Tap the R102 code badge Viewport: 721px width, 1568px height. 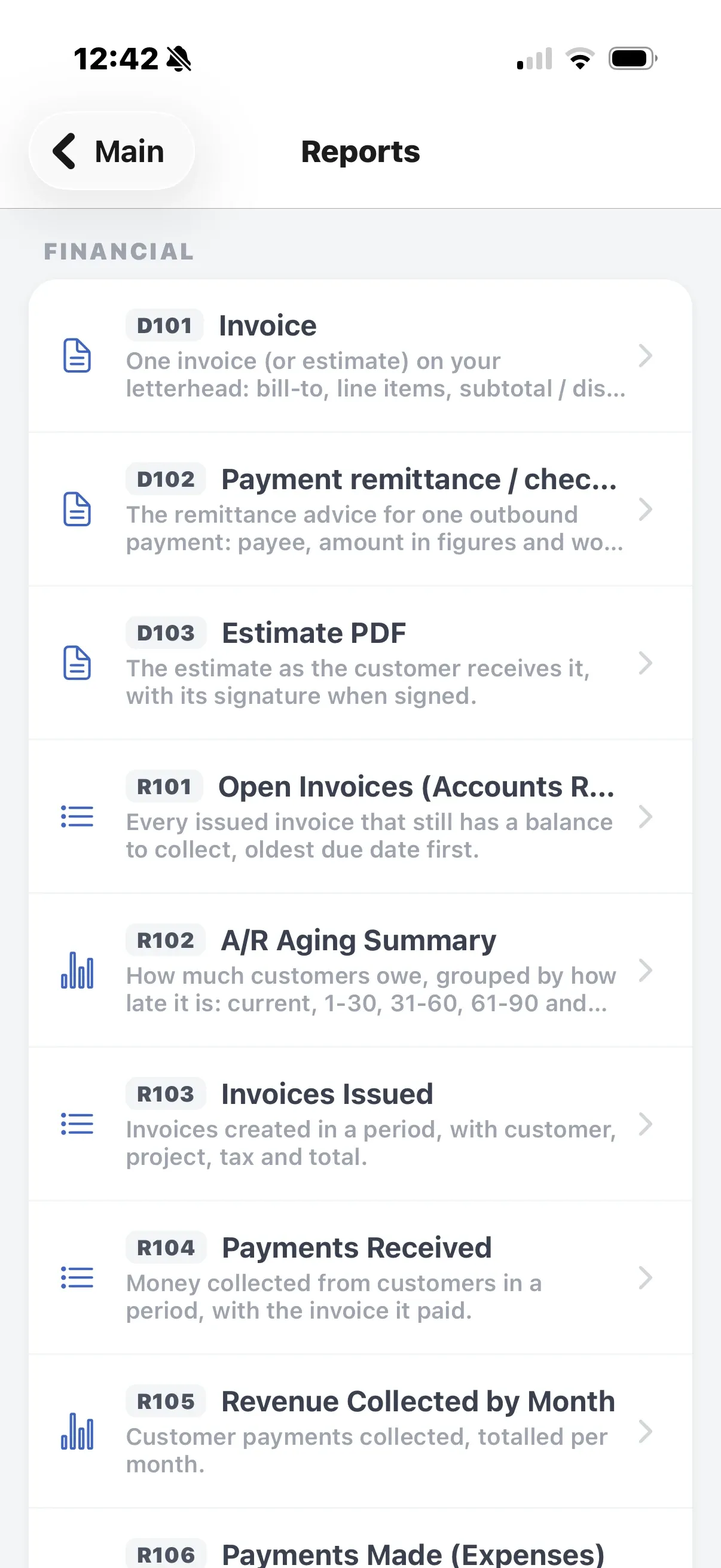pyautogui.click(x=166, y=941)
